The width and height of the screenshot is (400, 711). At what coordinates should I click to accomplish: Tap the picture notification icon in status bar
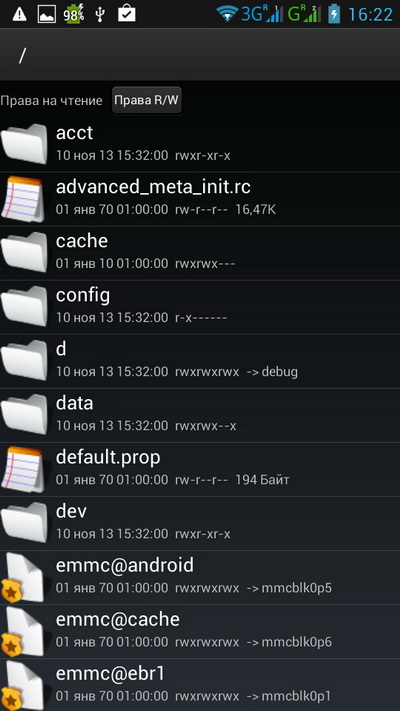pyautogui.click(x=47, y=15)
